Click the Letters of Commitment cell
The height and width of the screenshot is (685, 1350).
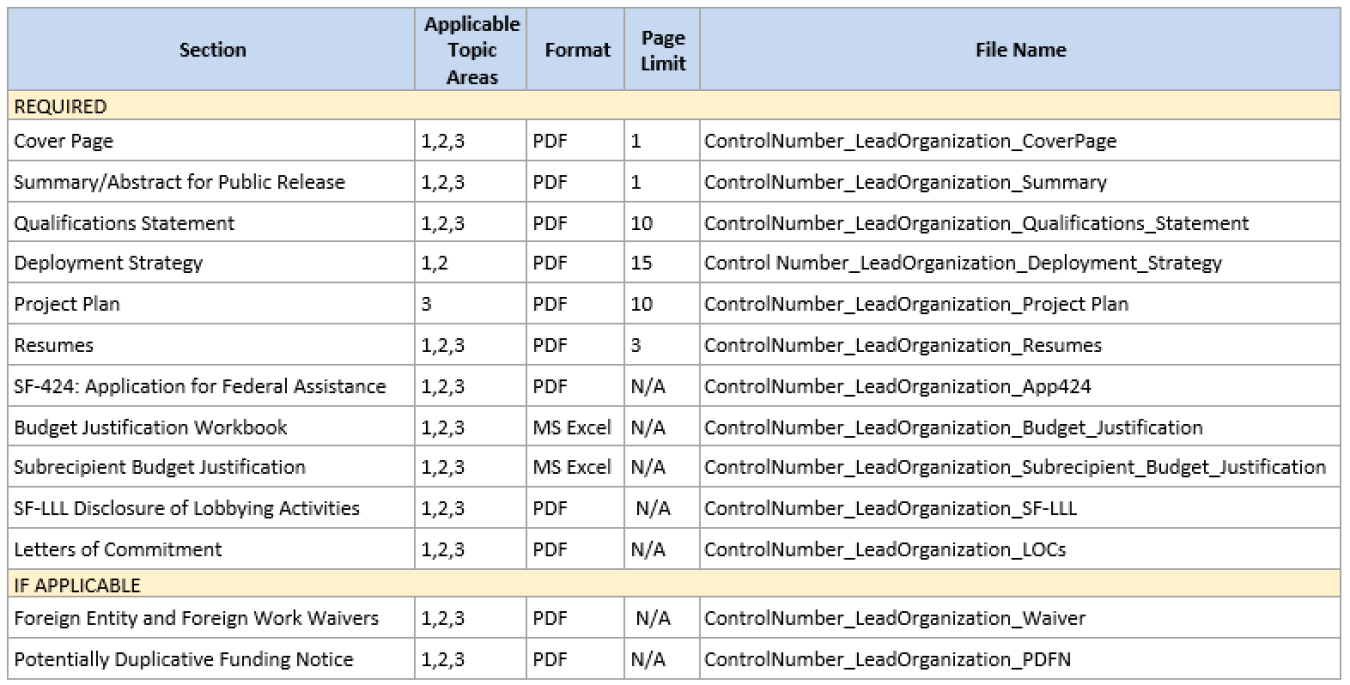[118, 549]
